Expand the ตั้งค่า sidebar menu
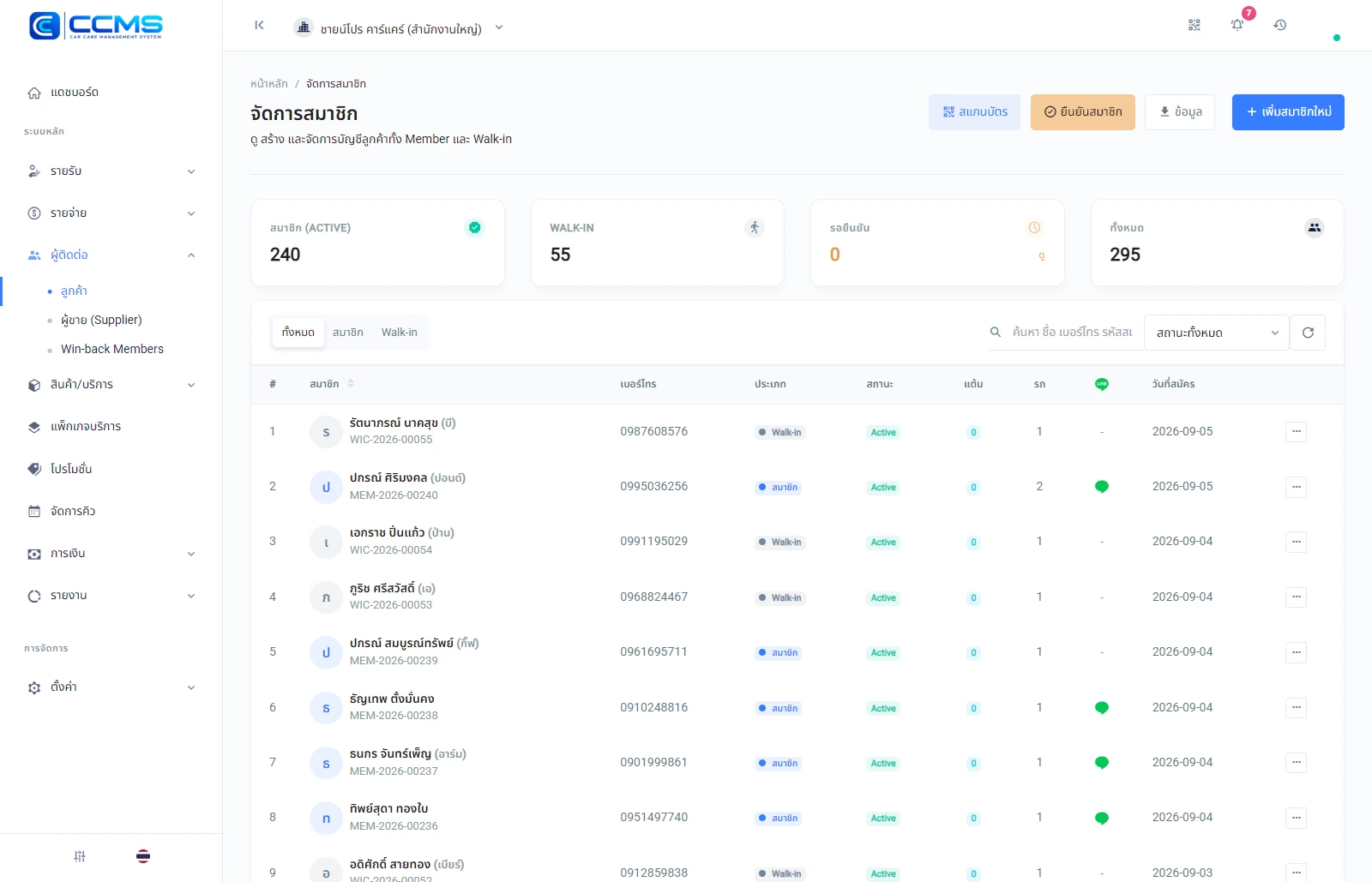The height and width of the screenshot is (882, 1372). [x=111, y=687]
